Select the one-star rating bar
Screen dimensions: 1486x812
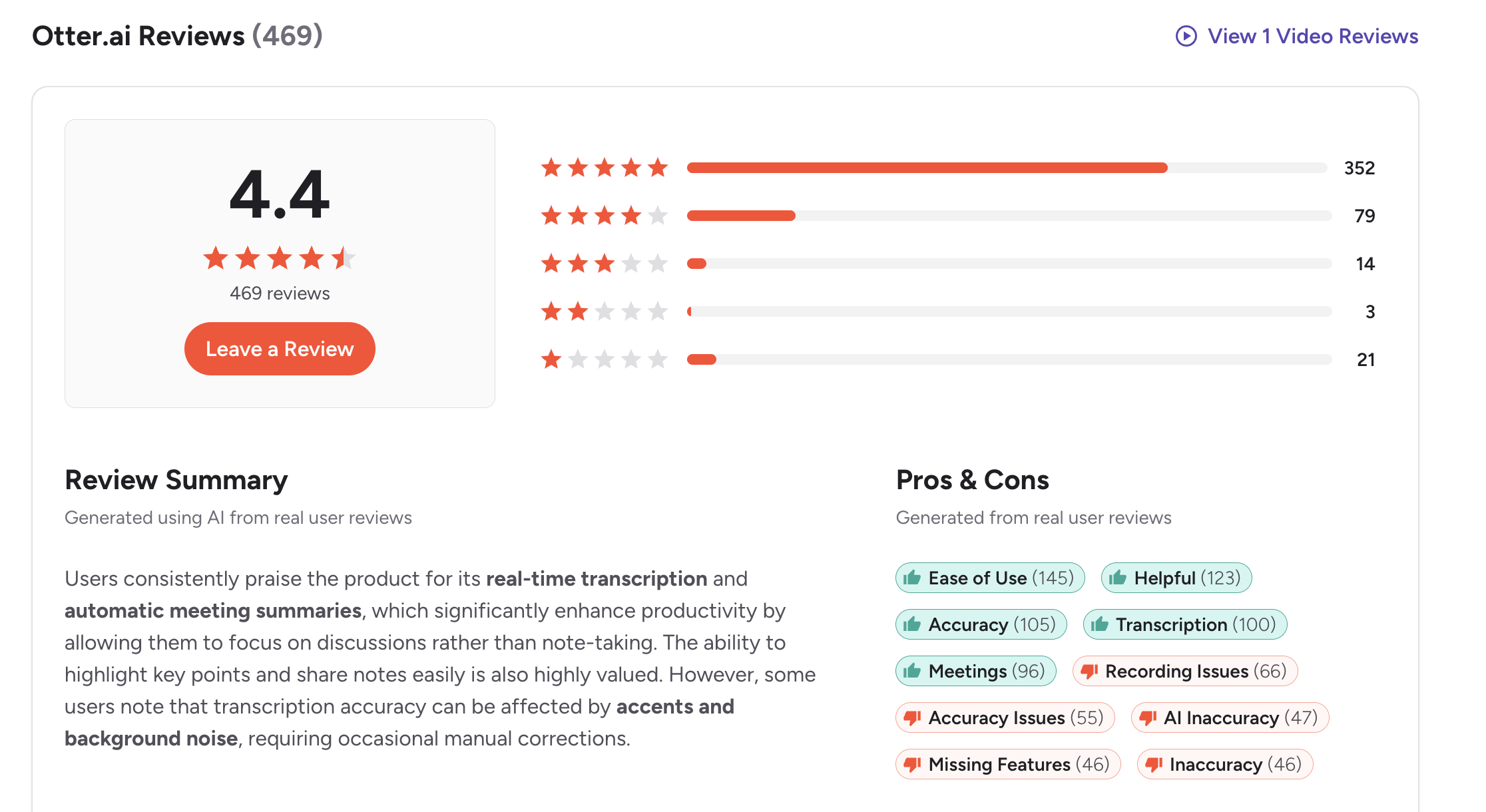click(x=1009, y=359)
